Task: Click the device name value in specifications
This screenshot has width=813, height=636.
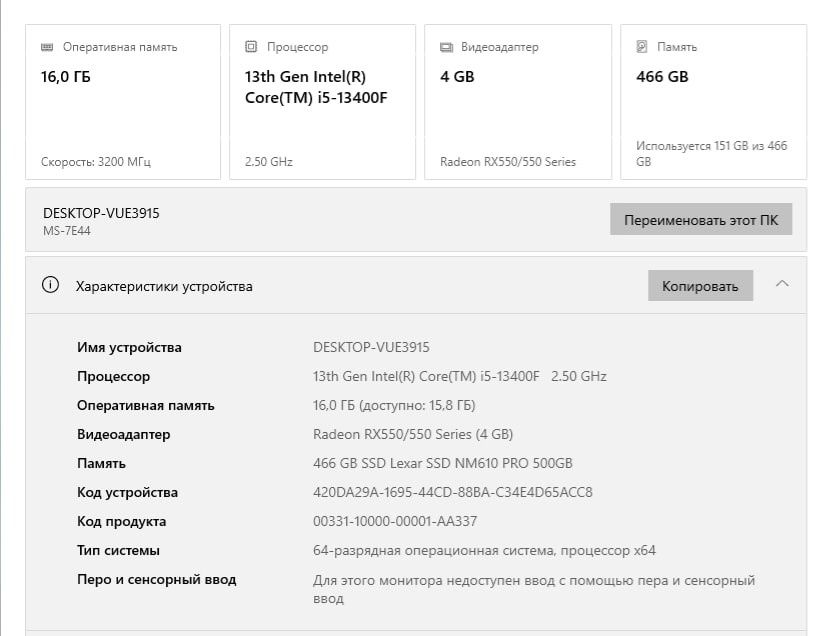Action: click(x=371, y=347)
